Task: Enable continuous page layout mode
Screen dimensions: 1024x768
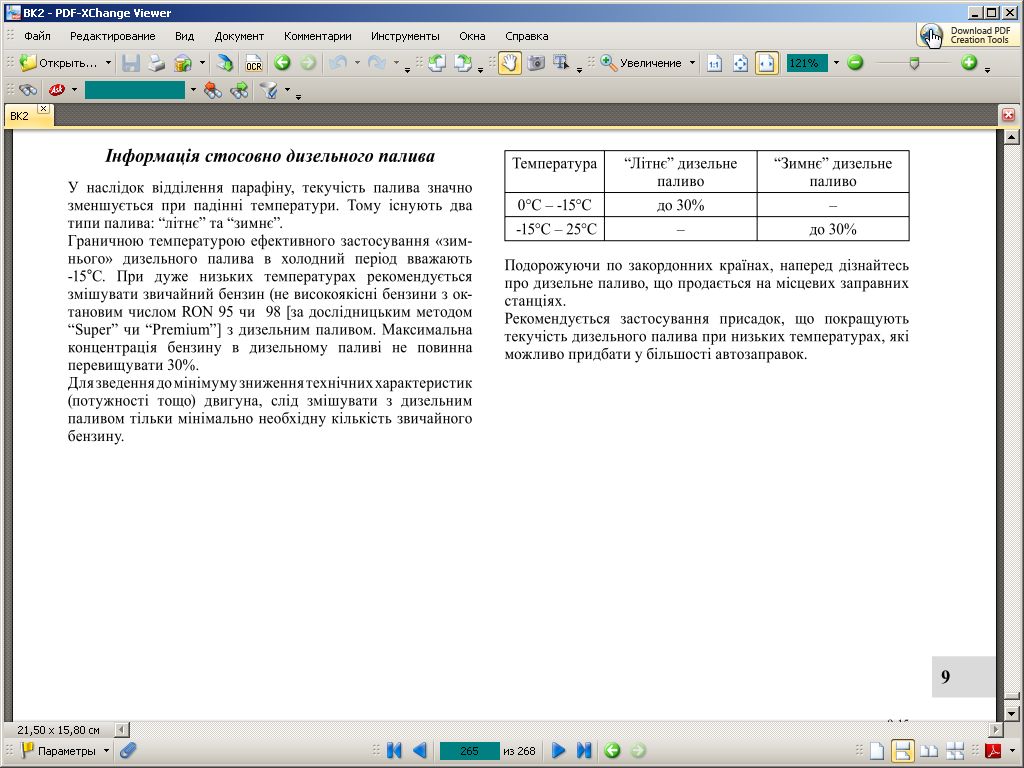Action: click(903, 750)
